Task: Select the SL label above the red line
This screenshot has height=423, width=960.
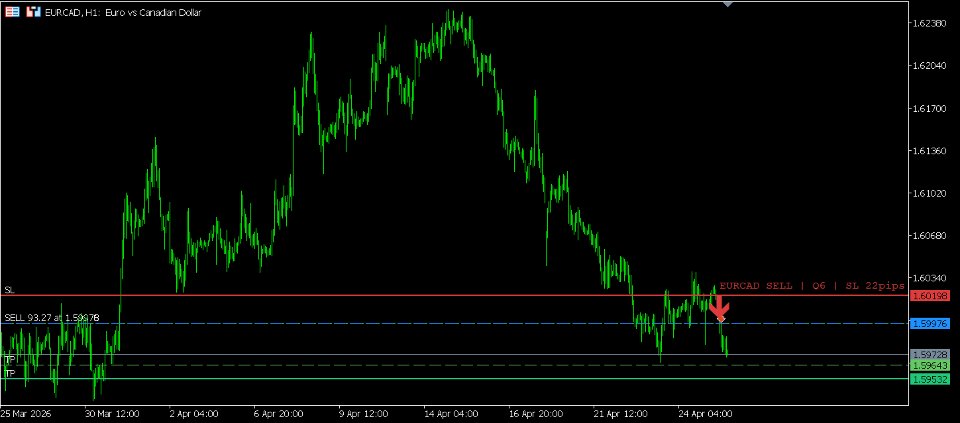Action: pyautogui.click(x=9, y=290)
